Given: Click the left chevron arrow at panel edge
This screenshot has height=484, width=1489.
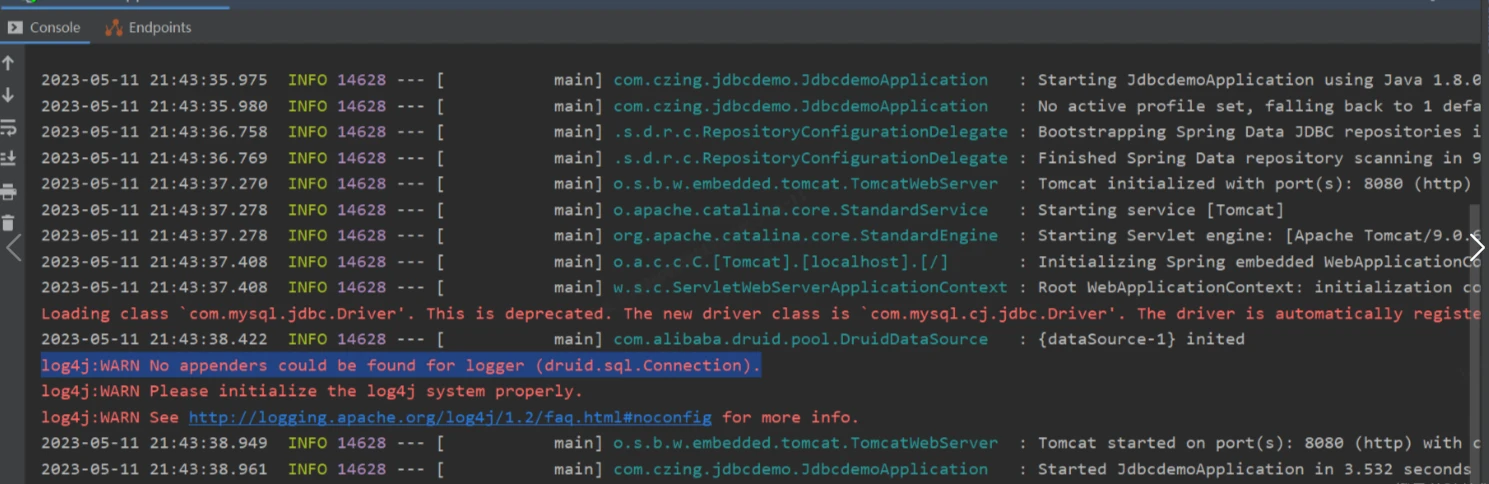Looking at the screenshot, I should click(13, 248).
